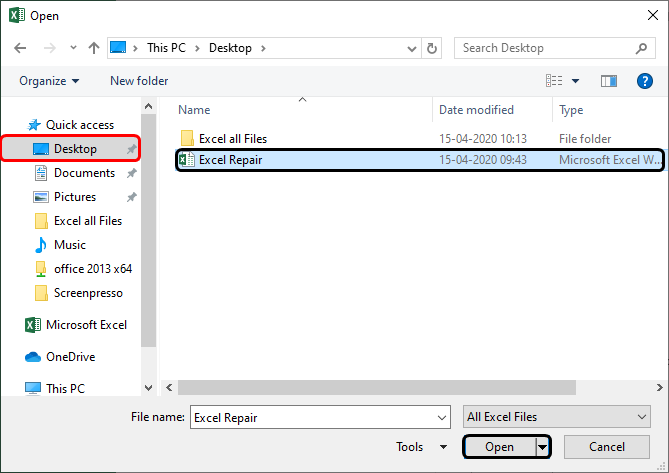Click the Music note icon
The image size is (669, 473).
click(41, 245)
